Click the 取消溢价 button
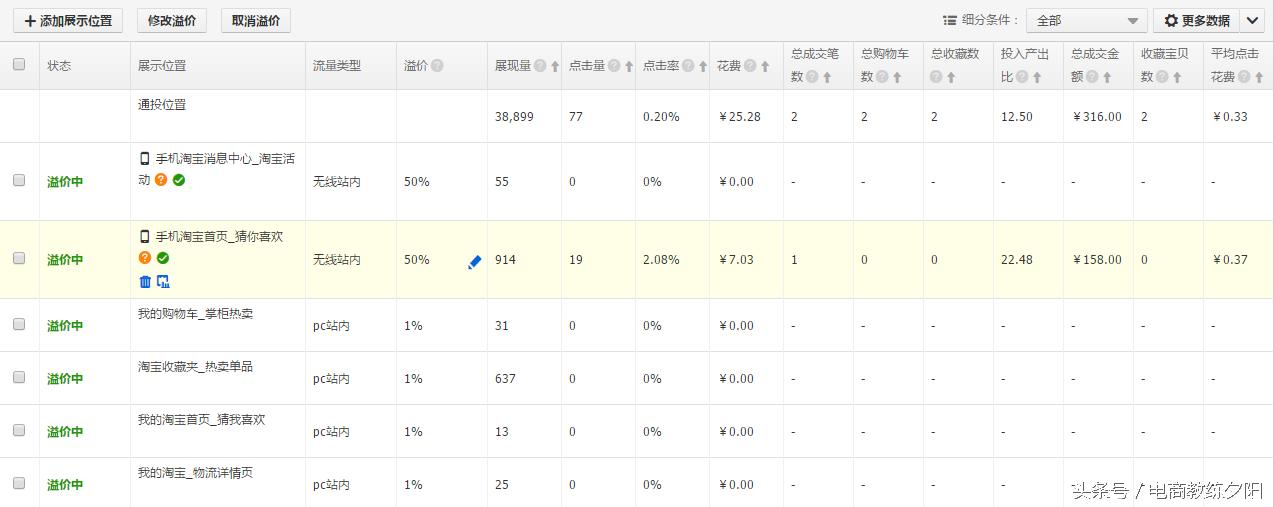This screenshot has height=507, width=1274. coord(256,20)
